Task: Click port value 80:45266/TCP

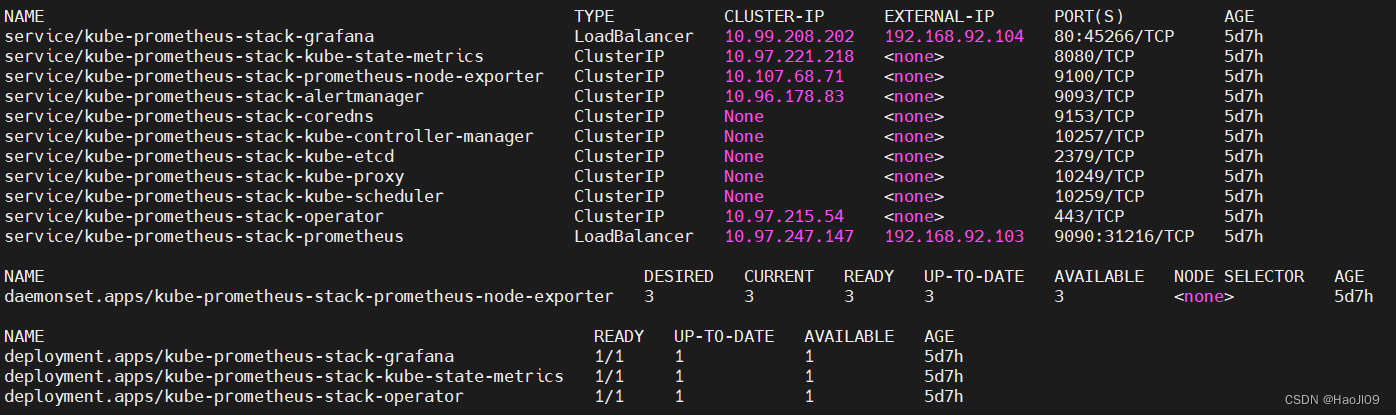Action: pos(1114,36)
